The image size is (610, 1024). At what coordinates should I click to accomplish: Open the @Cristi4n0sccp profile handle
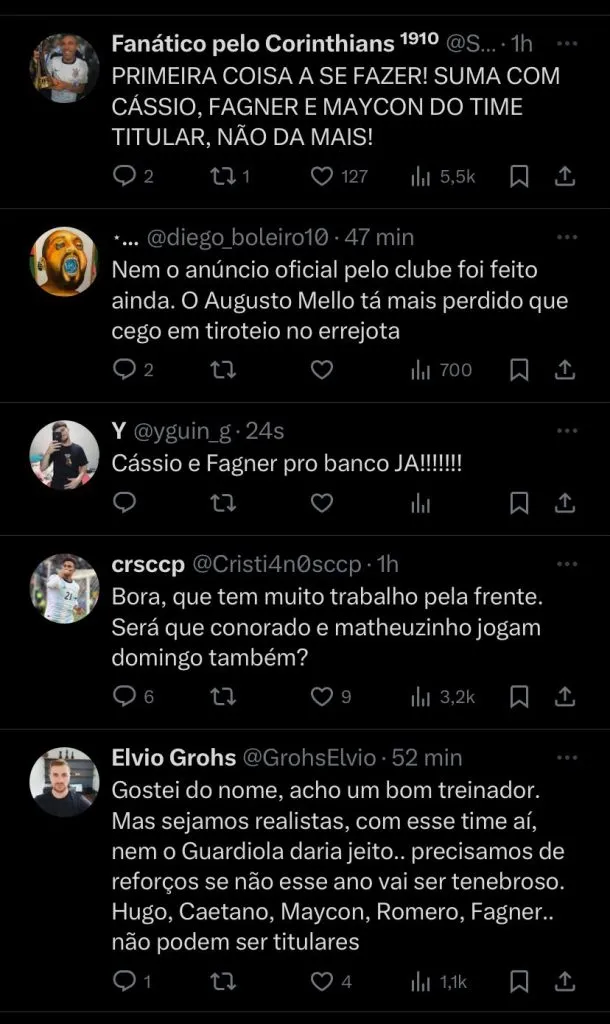pyautogui.click(x=276, y=564)
